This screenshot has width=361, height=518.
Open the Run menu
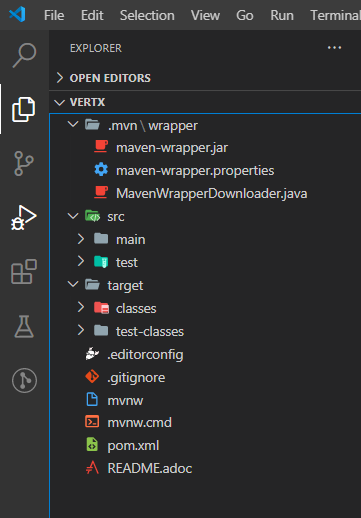point(282,15)
